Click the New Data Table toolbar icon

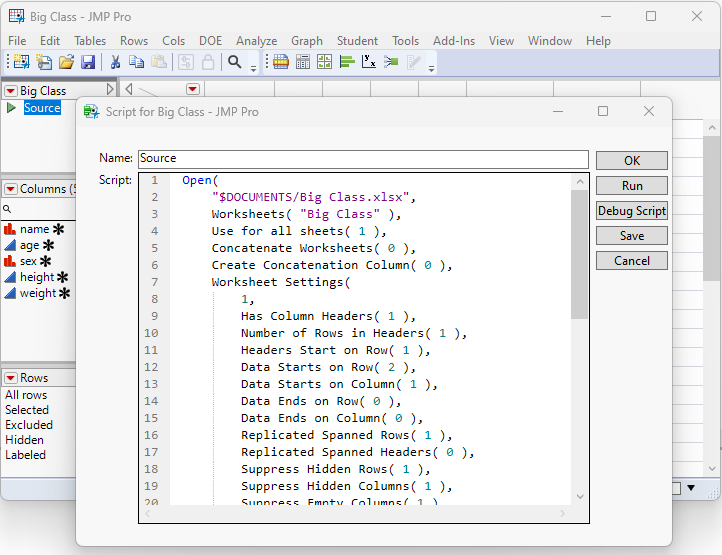click(19, 62)
